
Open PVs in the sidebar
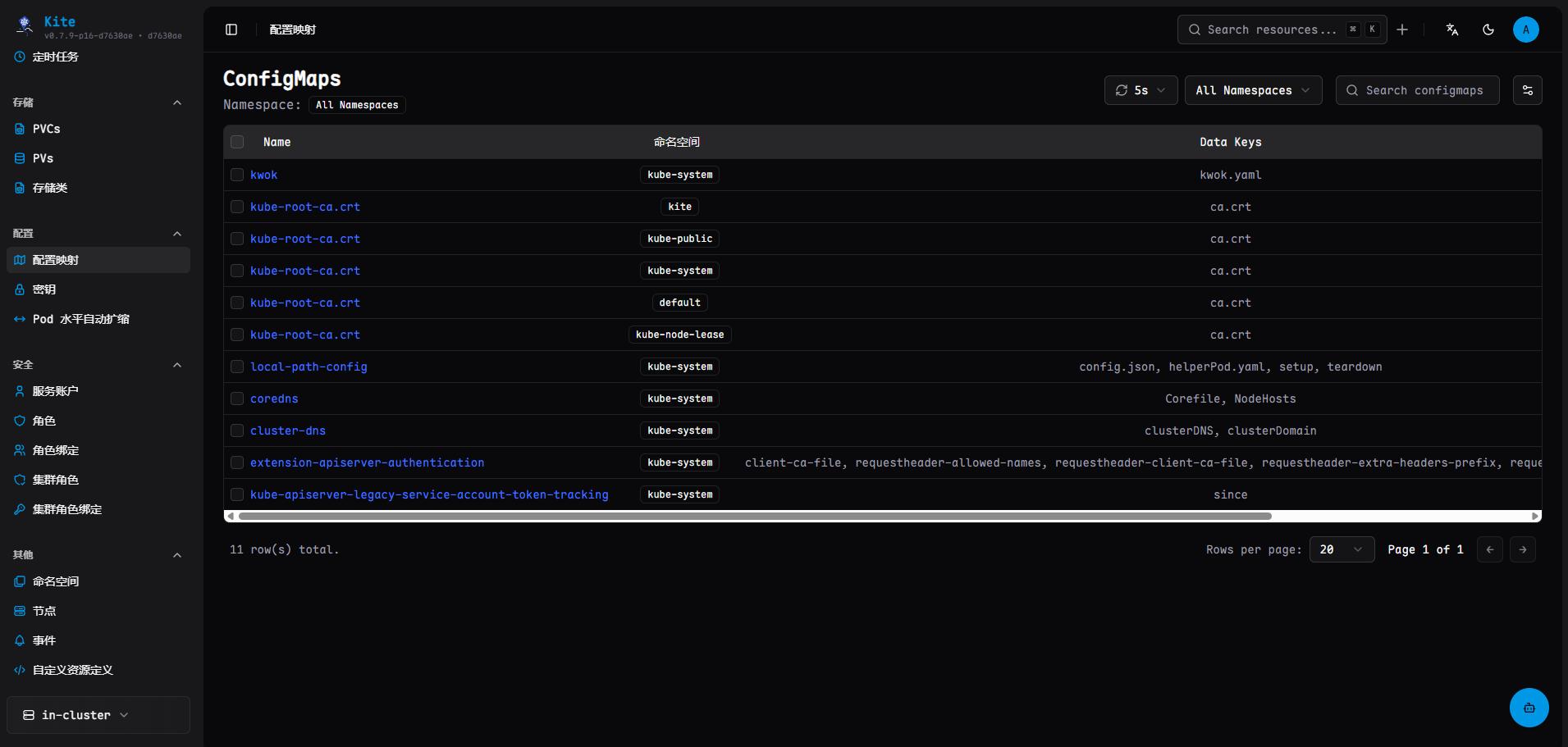[x=98, y=158]
